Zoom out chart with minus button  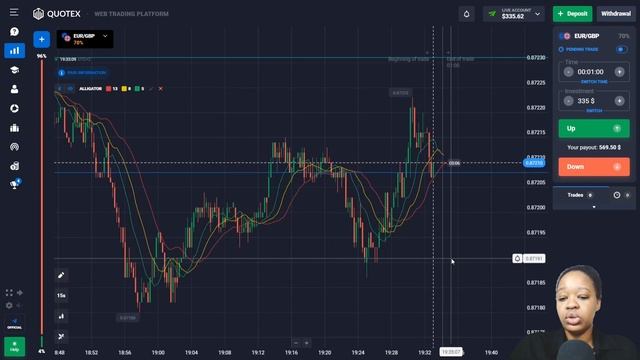(296, 343)
